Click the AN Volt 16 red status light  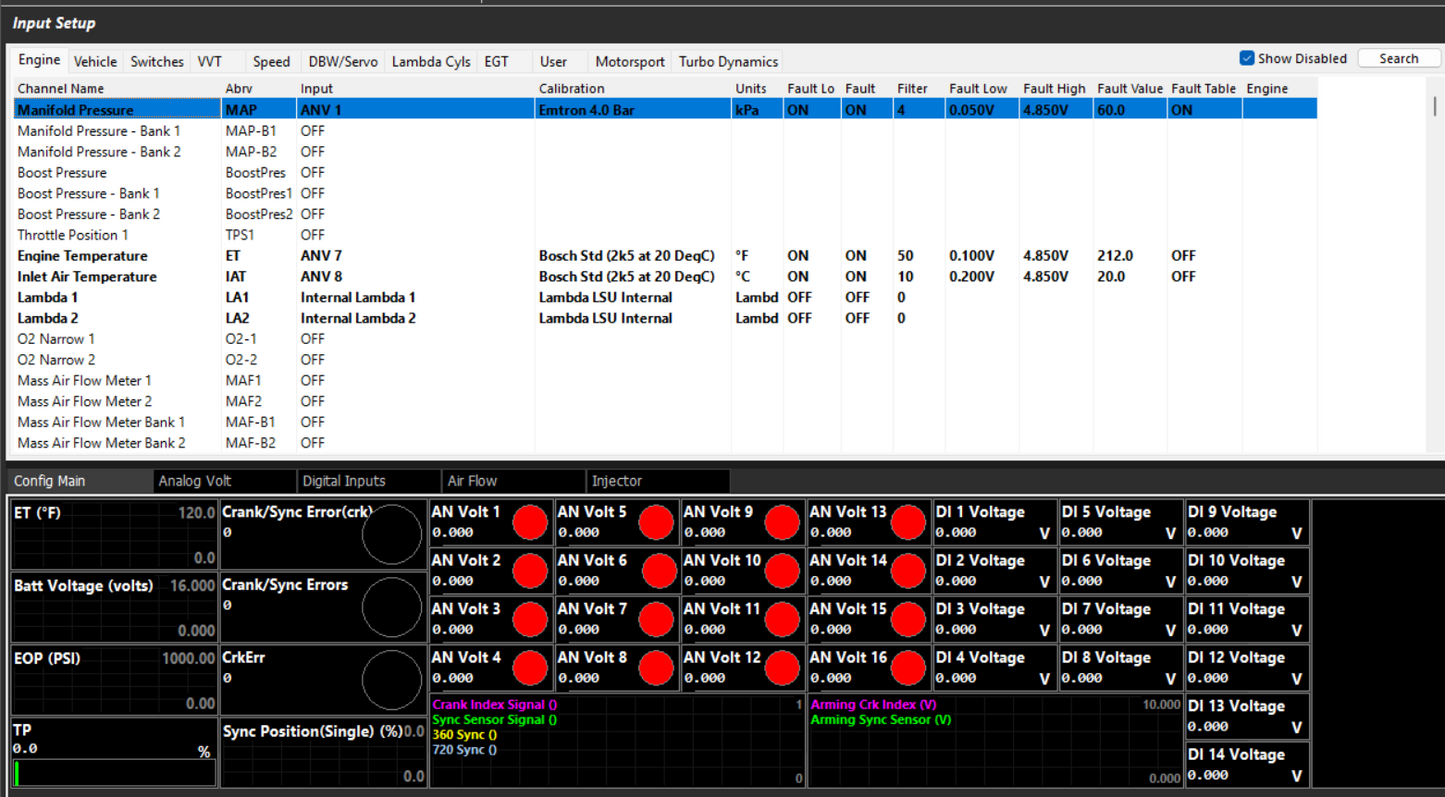point(907,668)
